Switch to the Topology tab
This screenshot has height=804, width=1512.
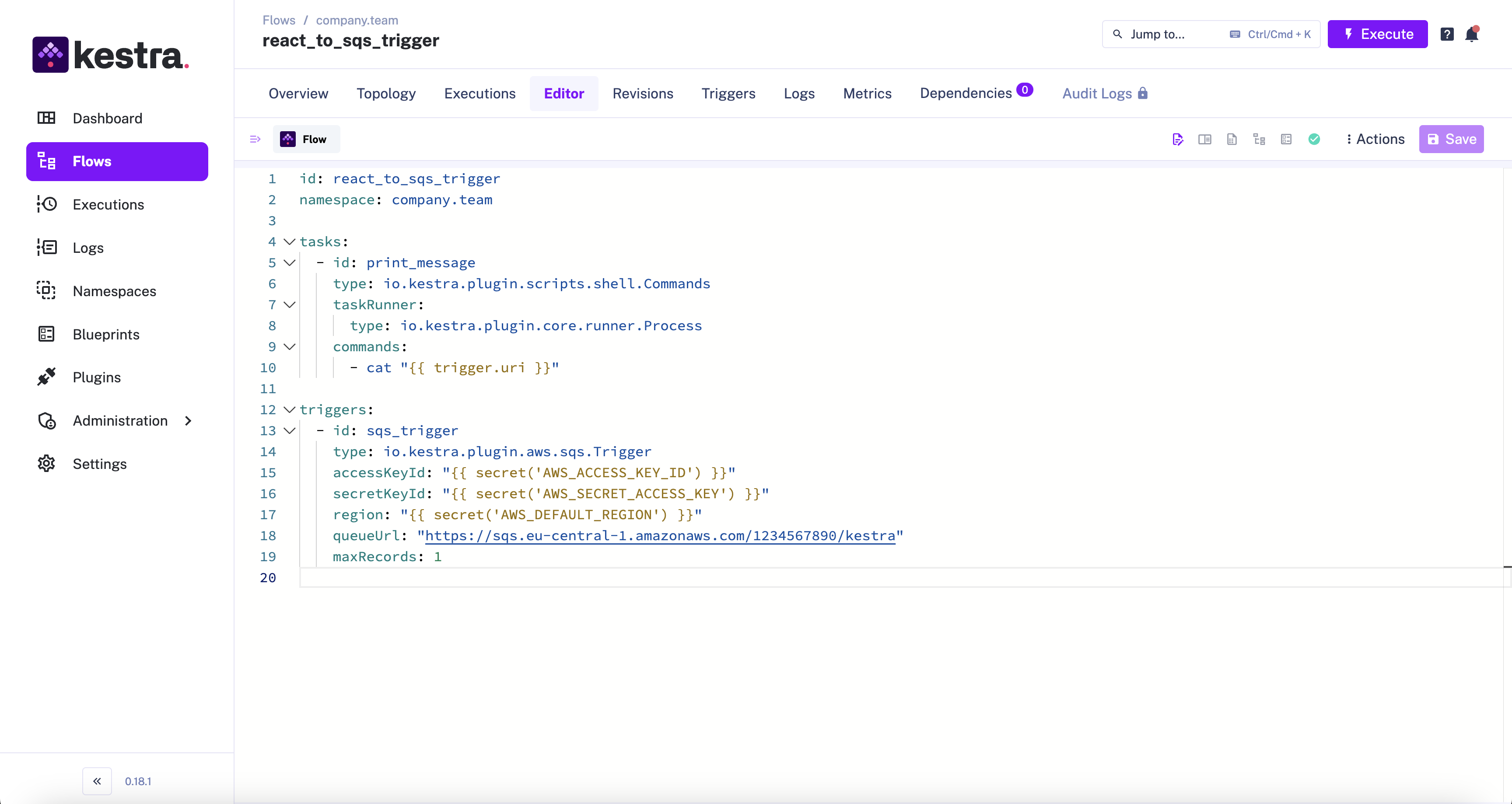pos(385,93)
